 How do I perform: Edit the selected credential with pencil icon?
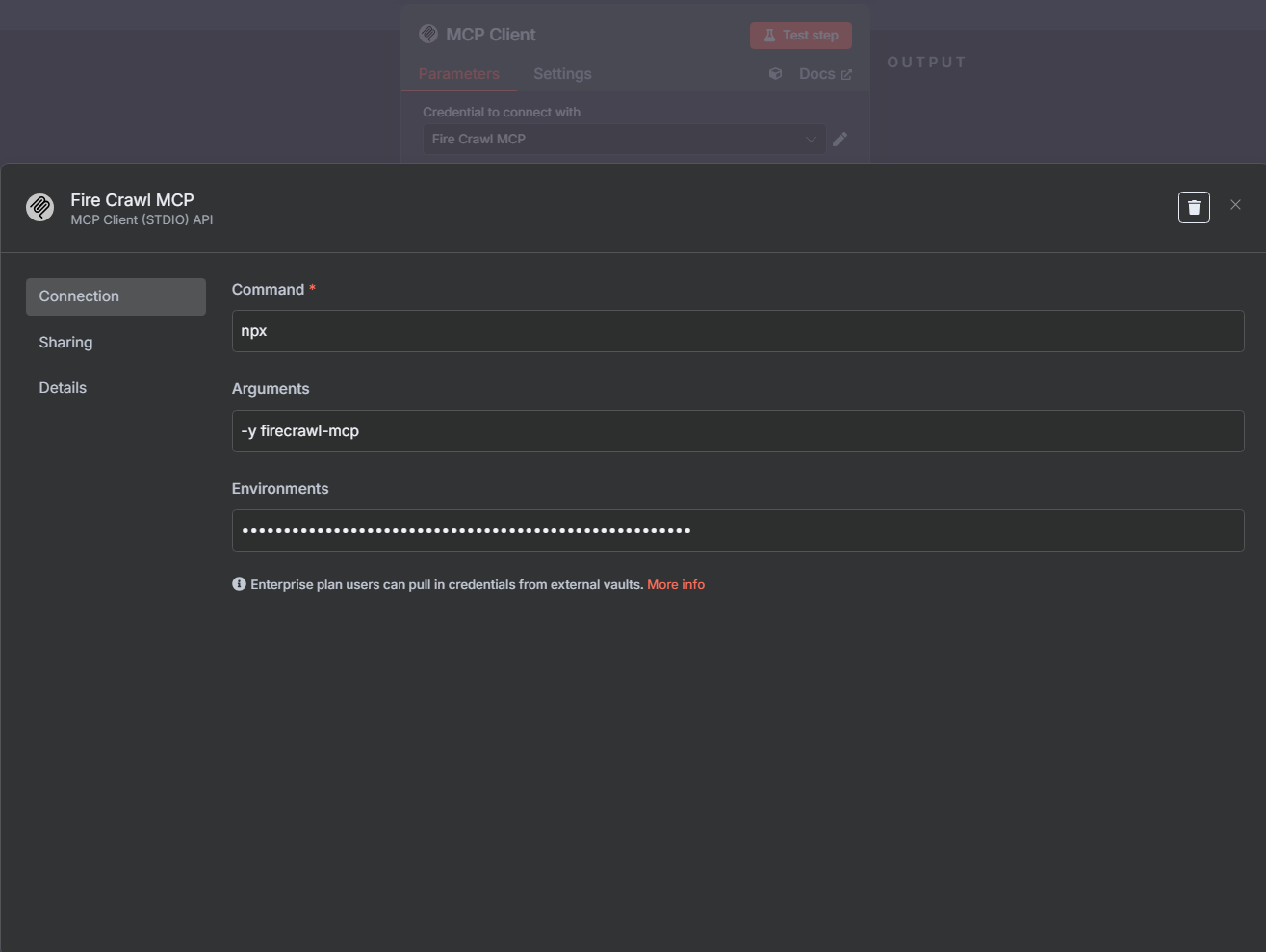coord(840,139)
